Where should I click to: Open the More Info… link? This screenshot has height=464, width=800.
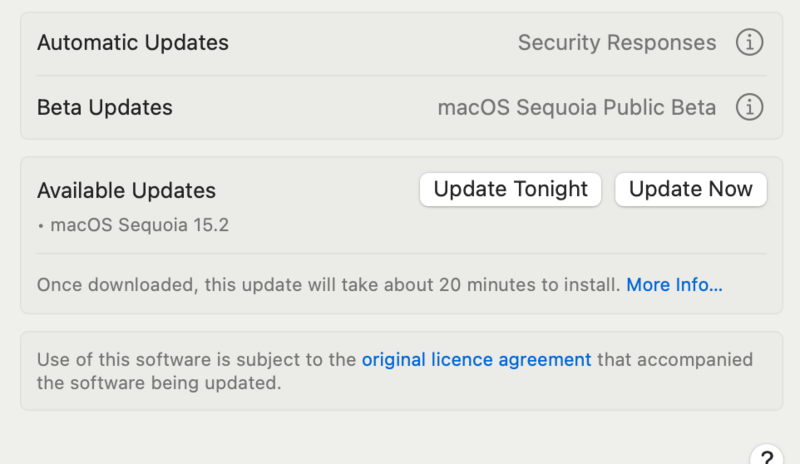pyautogui.click(x=674, y=285)
